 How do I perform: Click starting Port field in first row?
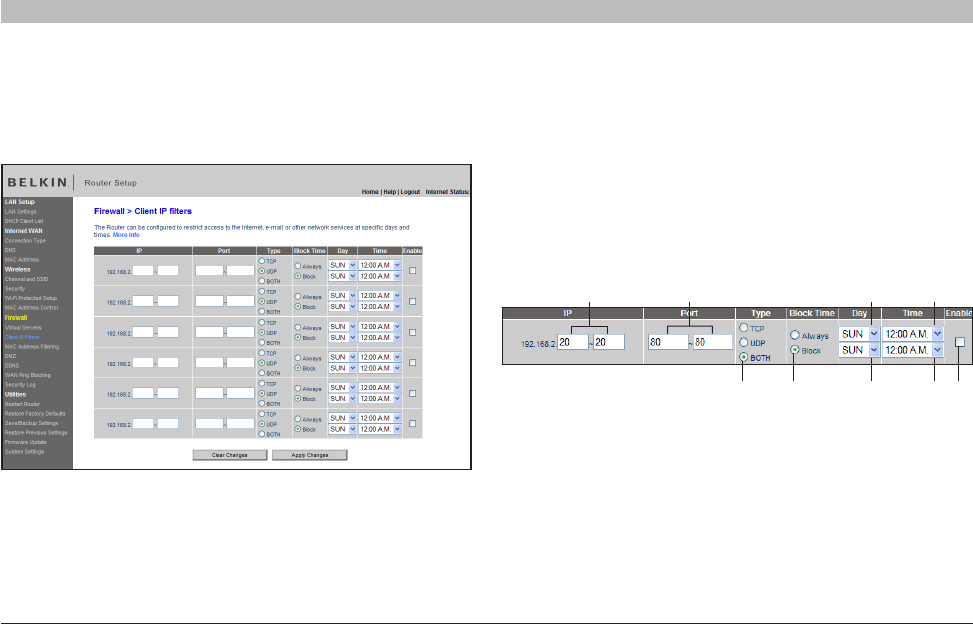click(x=209, y=271)
